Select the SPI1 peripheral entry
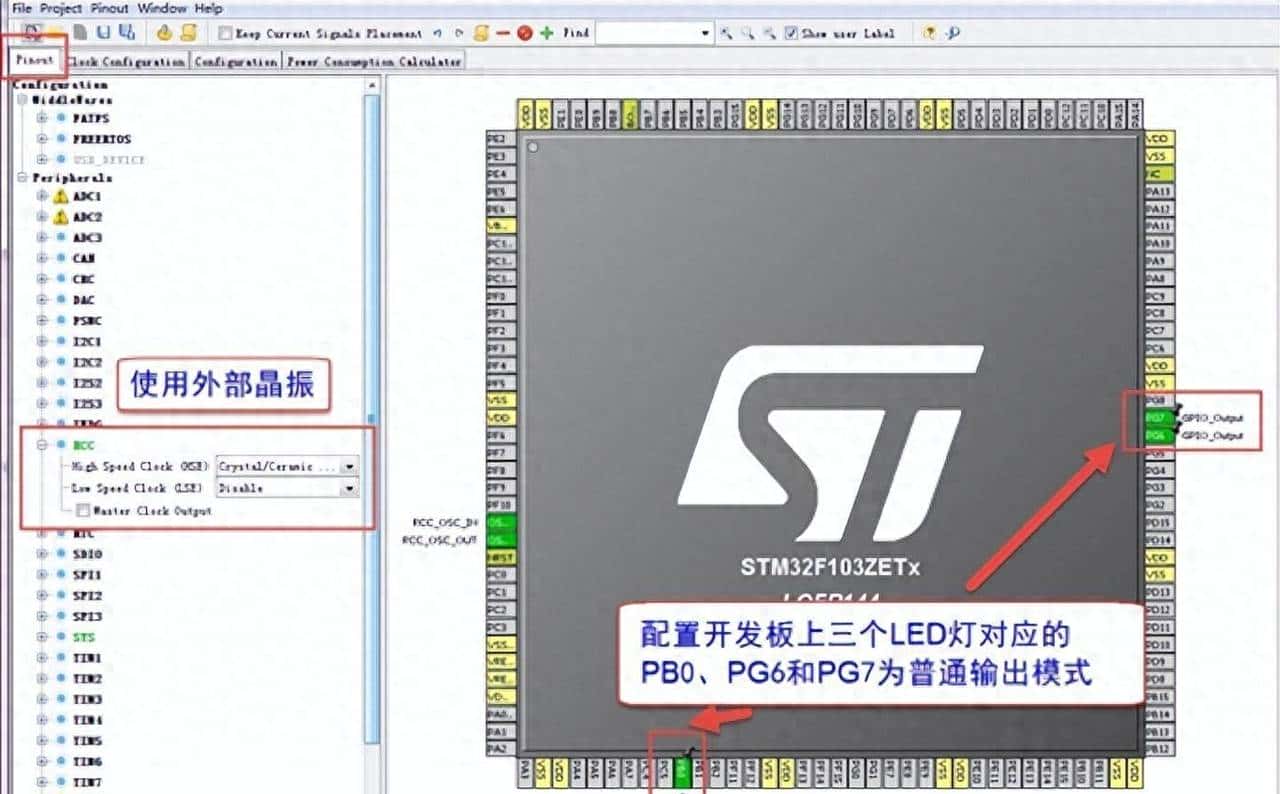 point(87,575)
